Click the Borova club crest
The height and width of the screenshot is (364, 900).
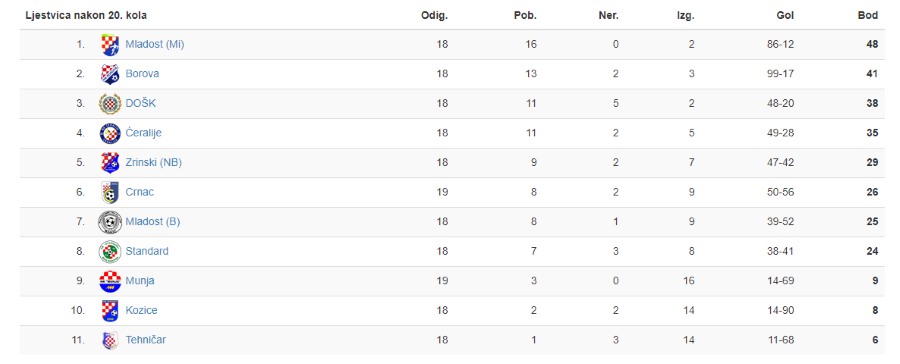point(110,74)
